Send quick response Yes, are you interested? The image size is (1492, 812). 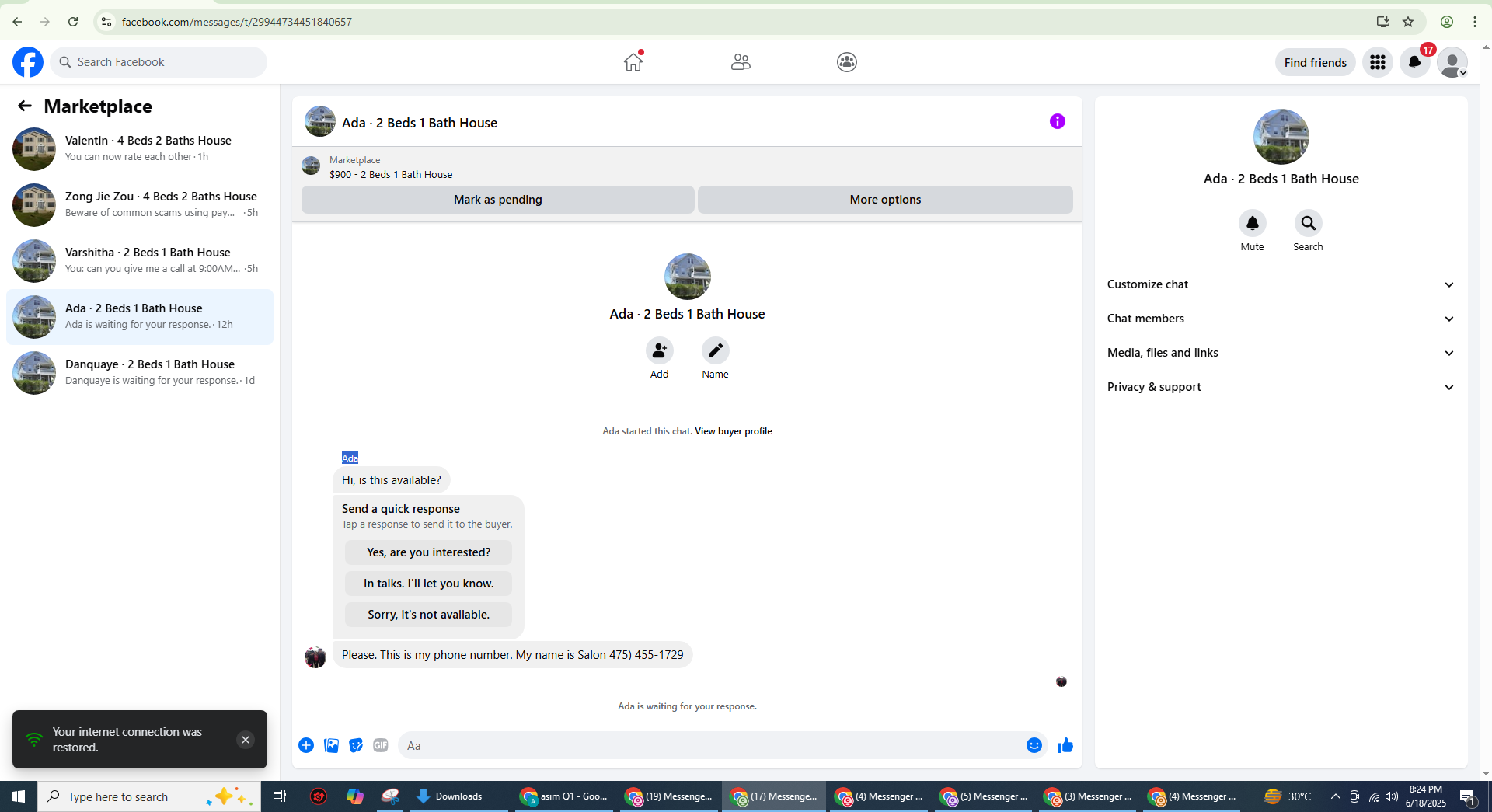coord(428,552)
